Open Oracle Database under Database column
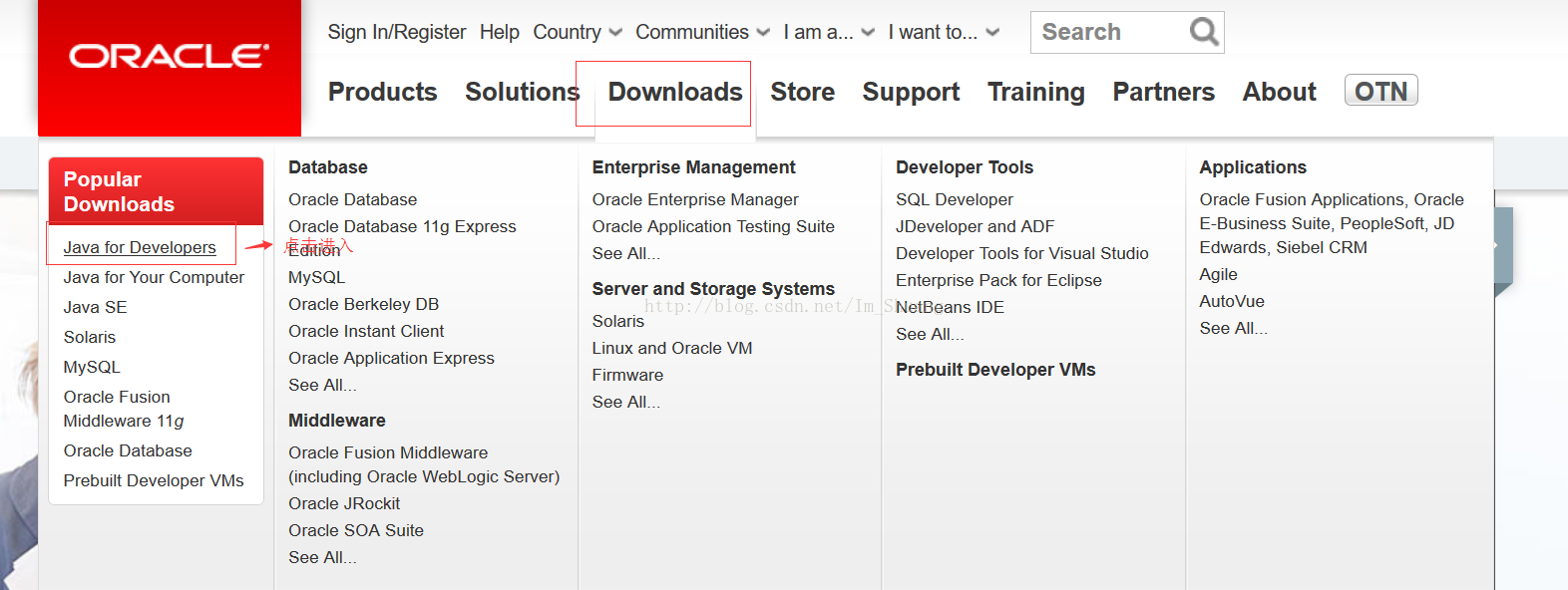 tap(353, 199)
